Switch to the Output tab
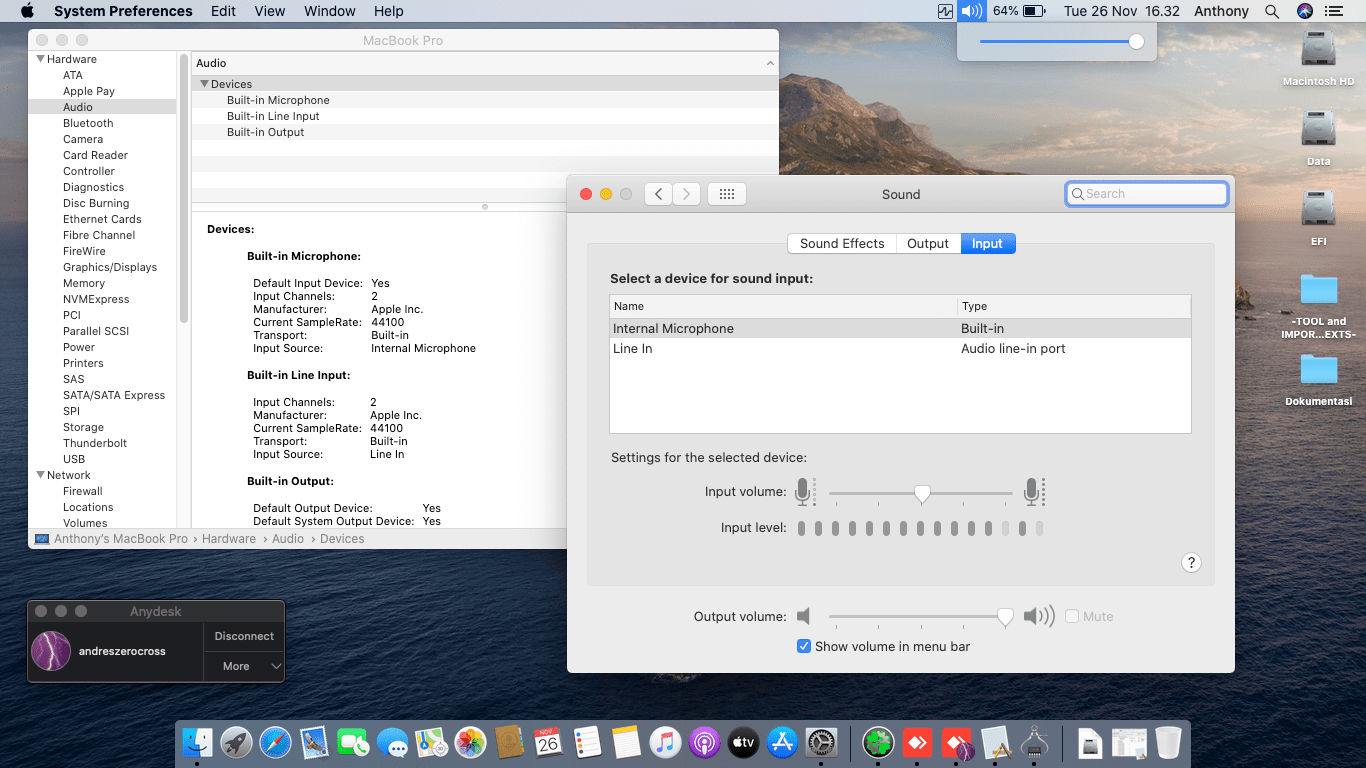This screenshot has height=768, width=1366. (927, 243)
